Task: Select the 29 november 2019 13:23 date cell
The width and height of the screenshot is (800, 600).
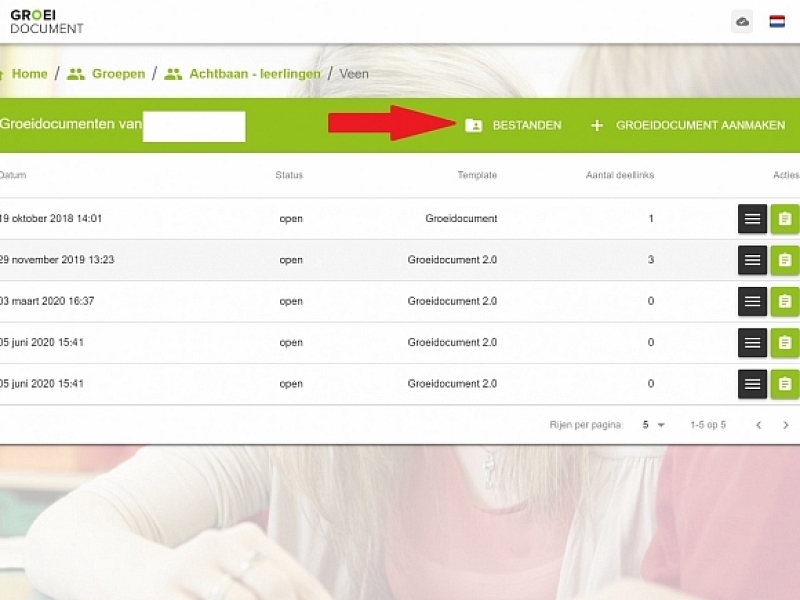Action: 57,260
